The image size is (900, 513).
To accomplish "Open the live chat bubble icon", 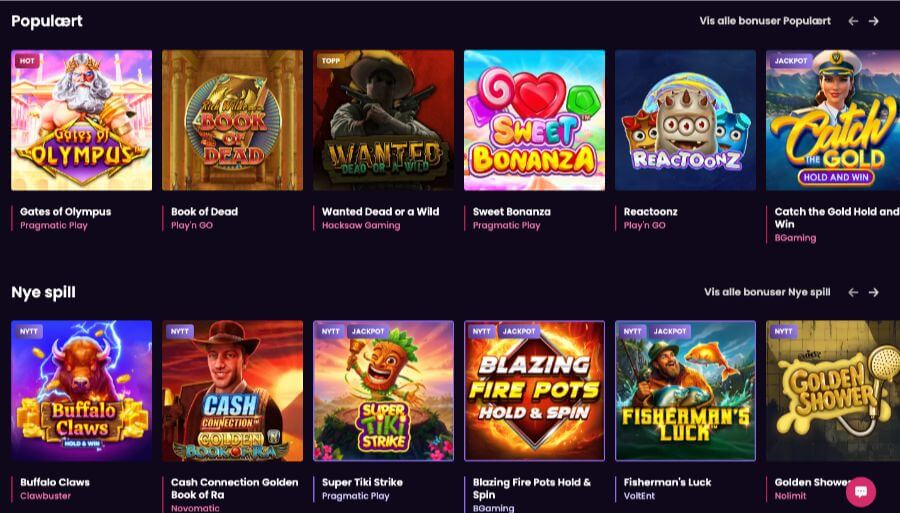I will (860, 492).
